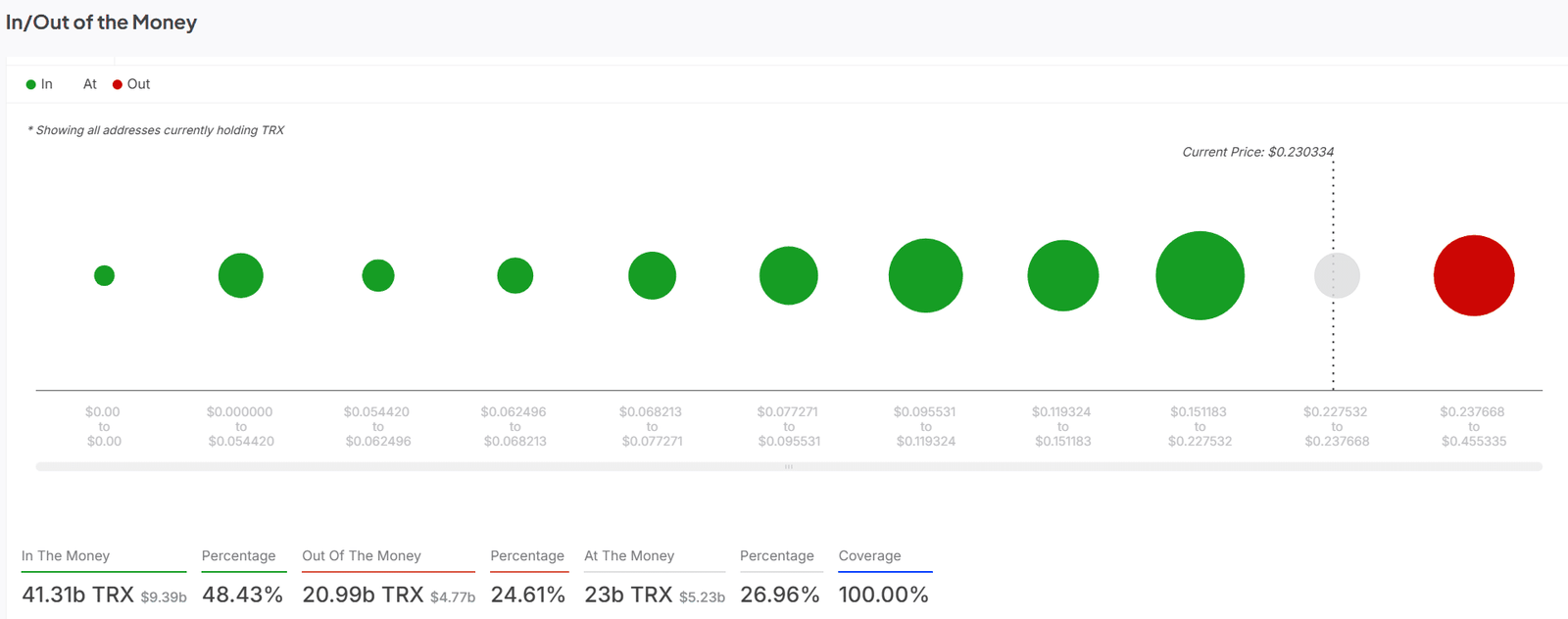
Task: Select the smallest green bubble above $0.00 range
Action: 104,275
